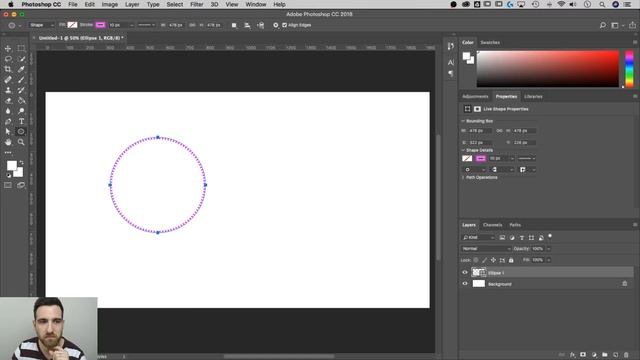Expand the Path Operations section
Viewport: 640px width, 360px height.
(x=463, y=178)
